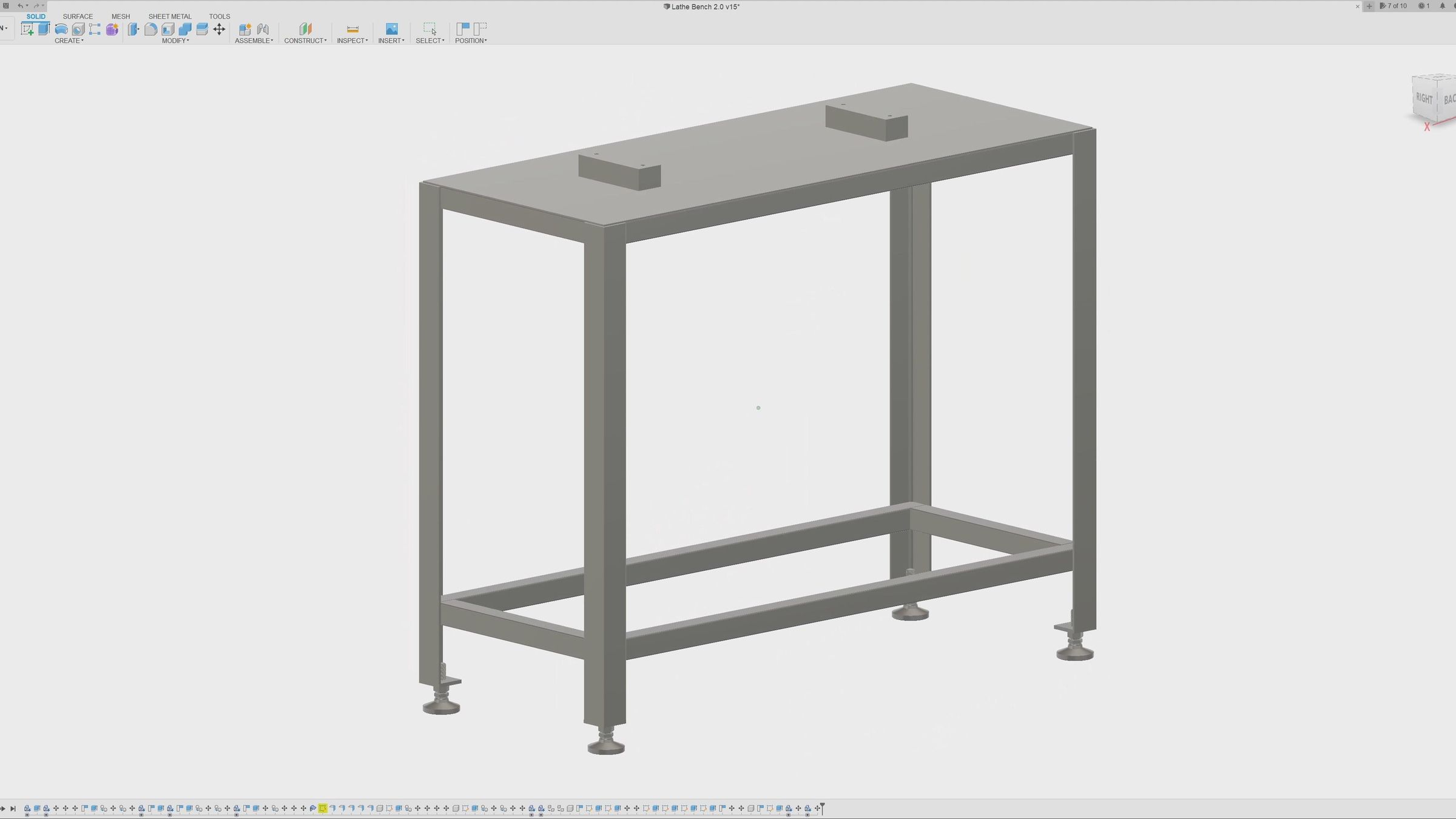Select the Create Sketch tool
This screenshot has height=819, width=1456.
(x=29, y=29)
